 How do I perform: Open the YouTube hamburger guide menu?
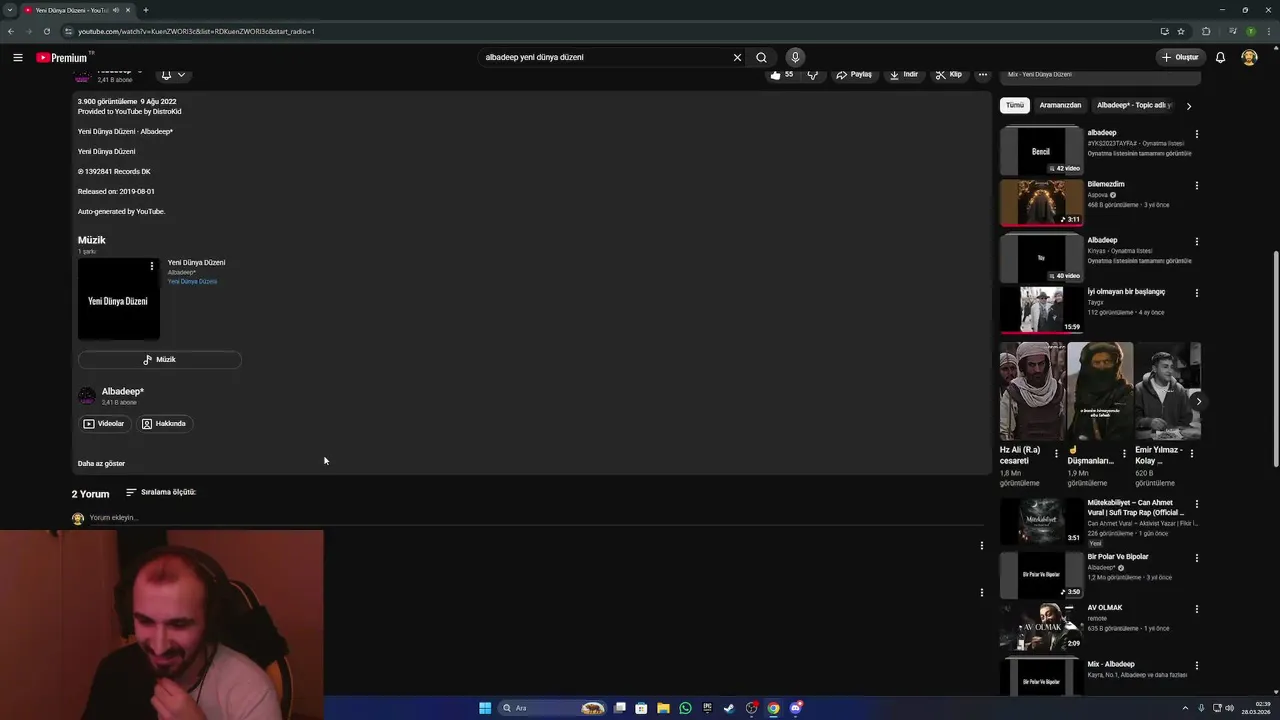tap(18, 57)
